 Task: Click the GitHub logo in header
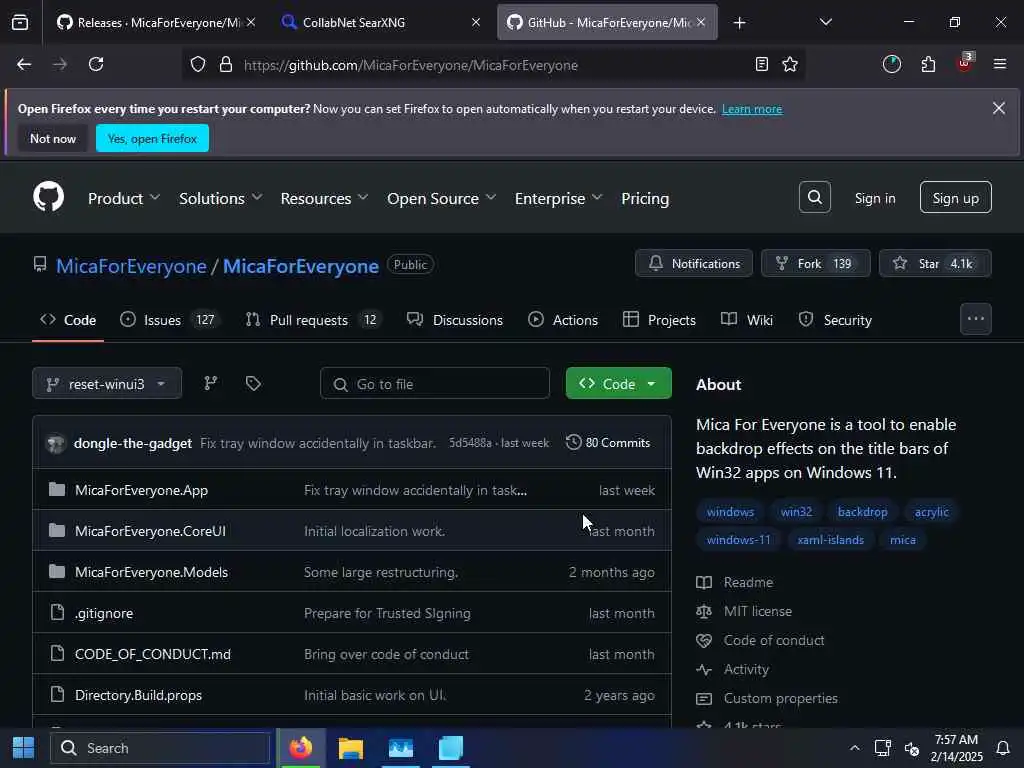point(48,197)
